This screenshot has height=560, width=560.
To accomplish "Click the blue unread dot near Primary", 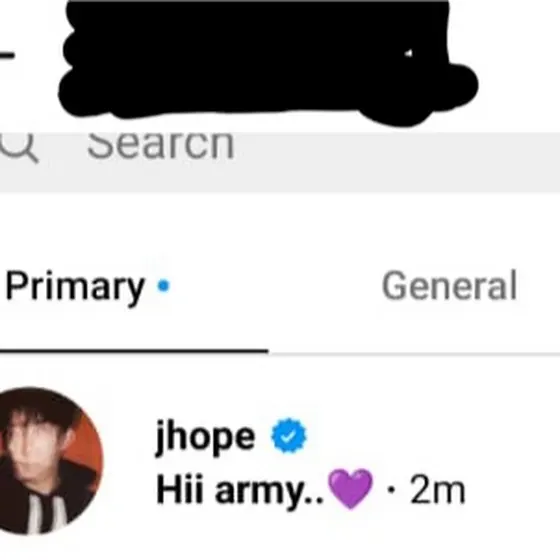I will 164,286.
